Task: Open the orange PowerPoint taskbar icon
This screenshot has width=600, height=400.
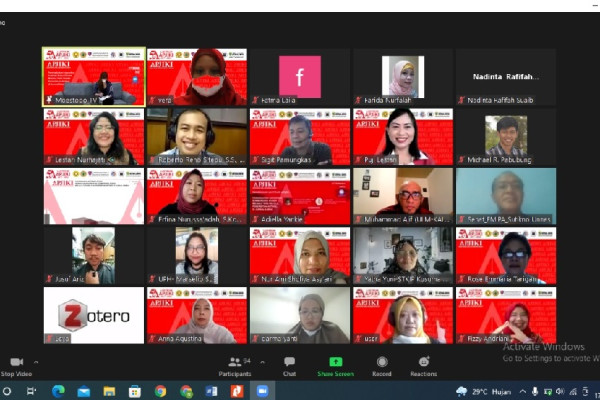Action: click(237, 391)
